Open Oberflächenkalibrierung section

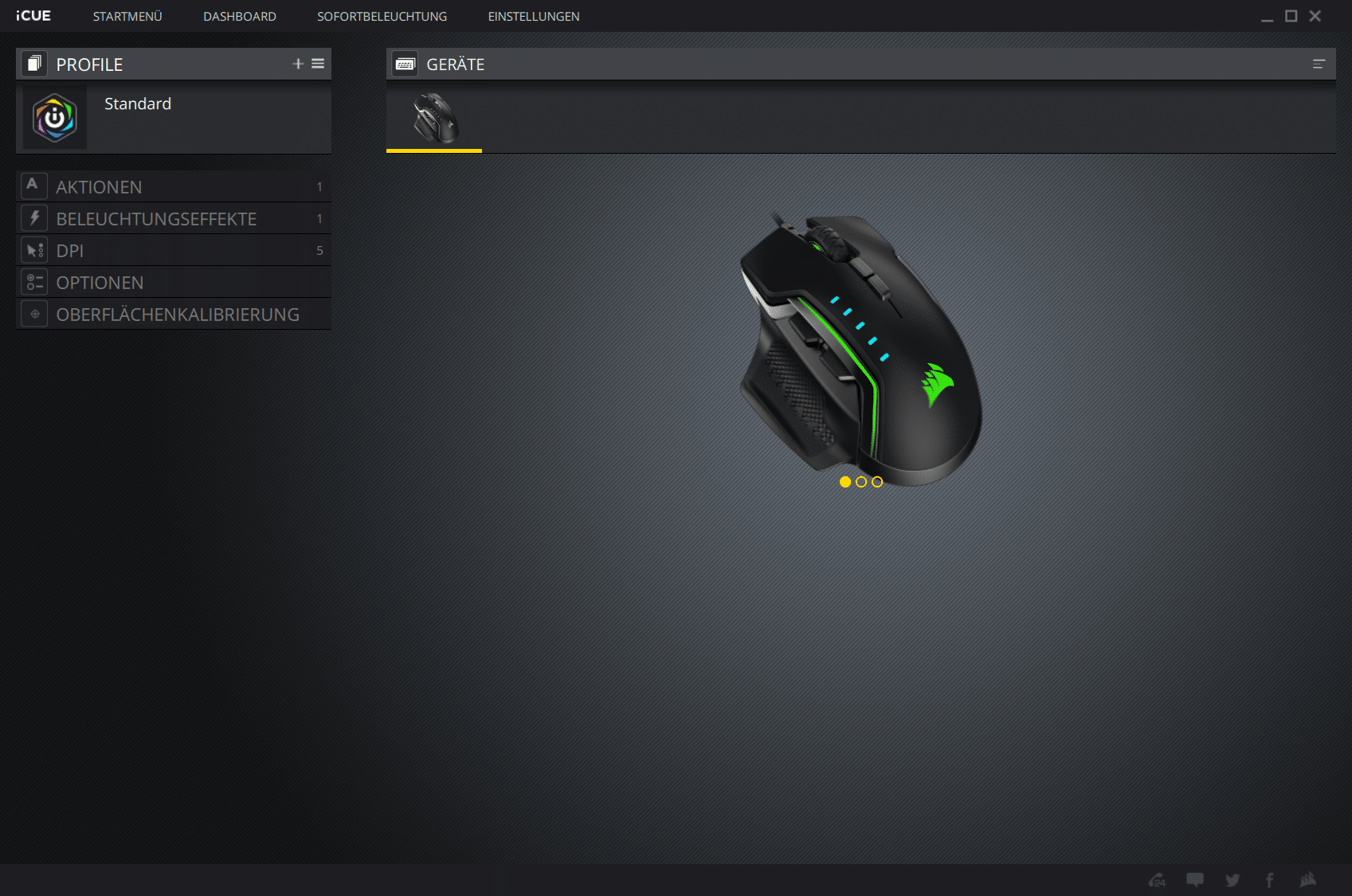pos(178,315)
